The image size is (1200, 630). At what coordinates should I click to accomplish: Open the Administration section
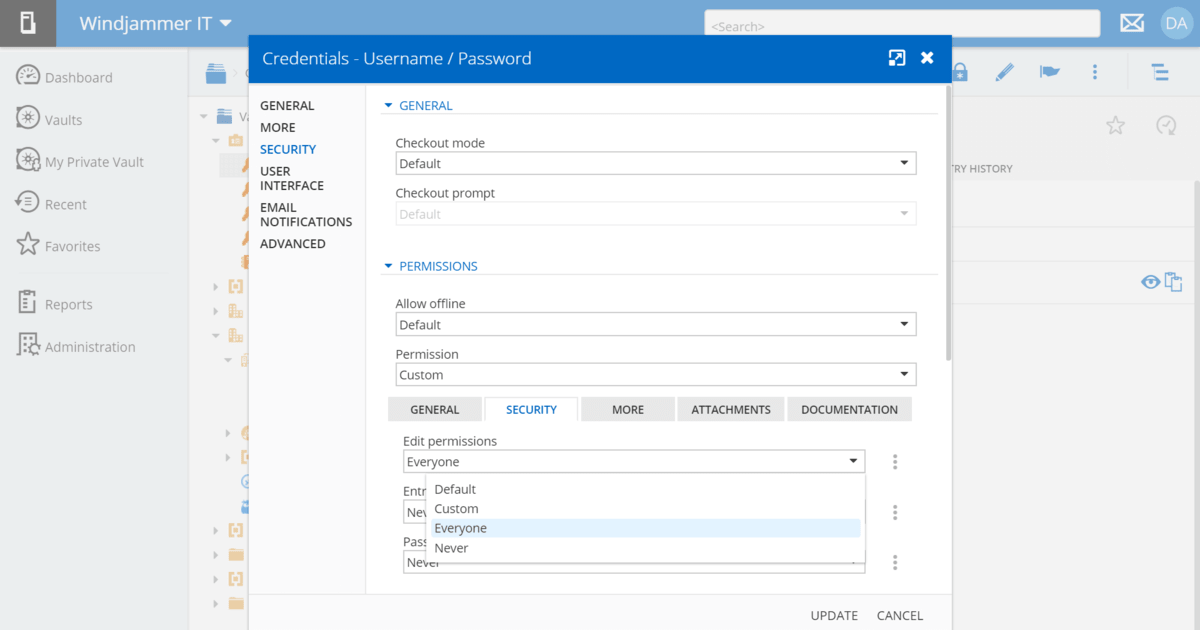tap(76, 346)
